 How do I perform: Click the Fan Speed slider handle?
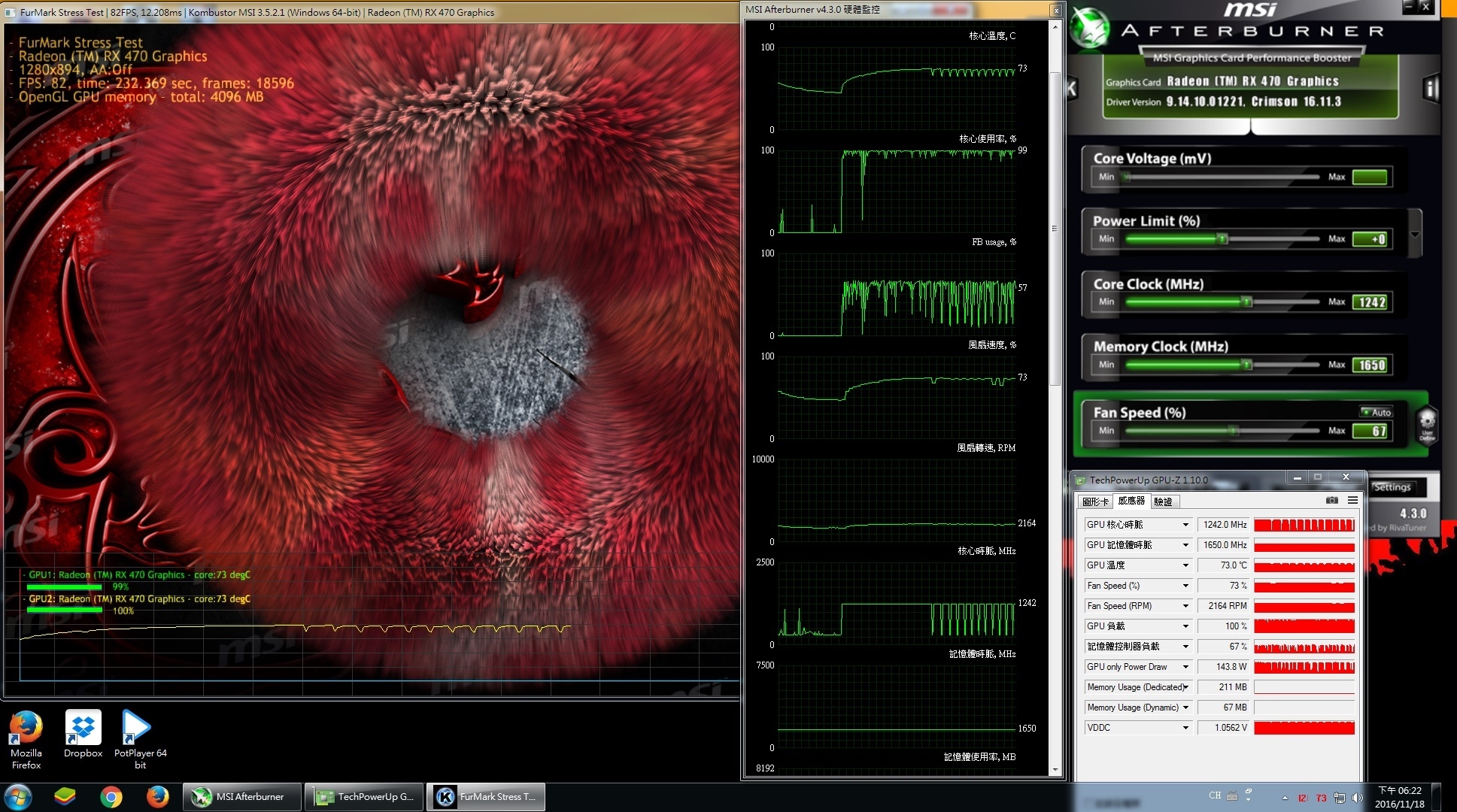1234,431
